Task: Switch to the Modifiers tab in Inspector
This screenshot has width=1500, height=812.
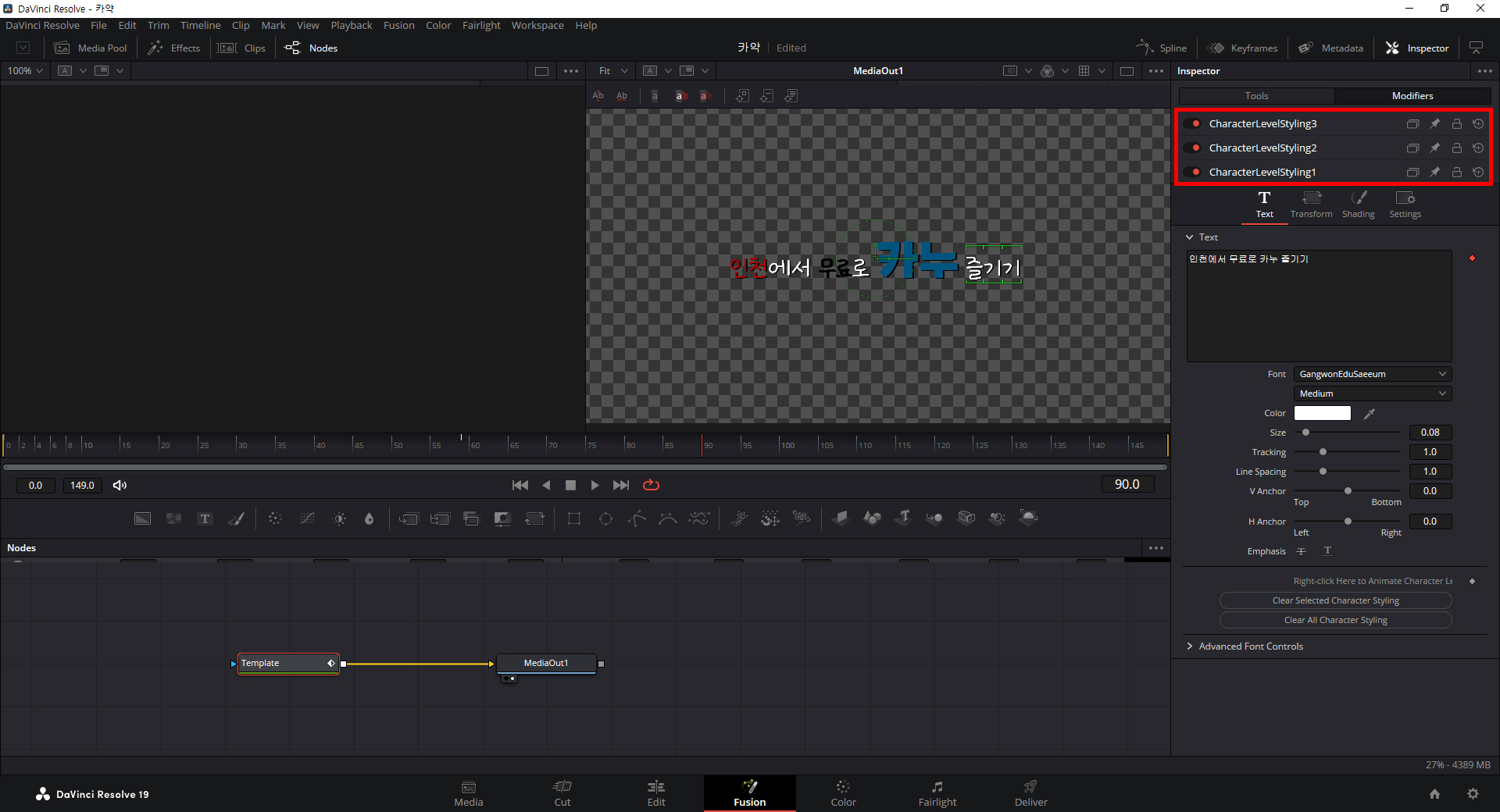Action: point(1412,96)
